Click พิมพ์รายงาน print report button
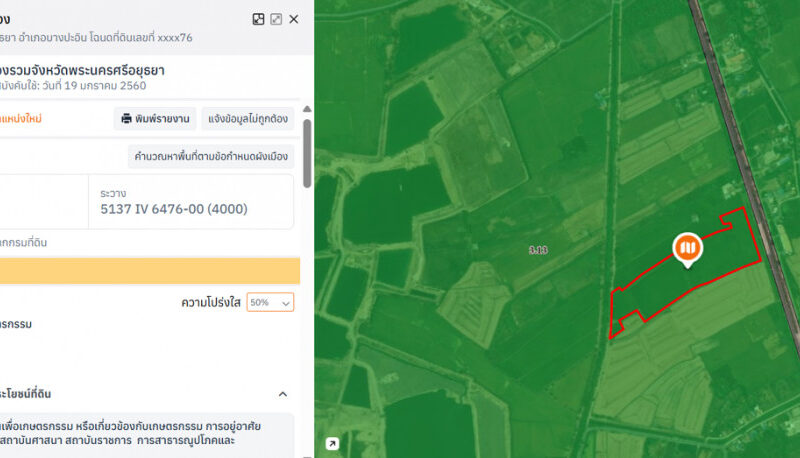800x458 pixels. tap(155, 118)
